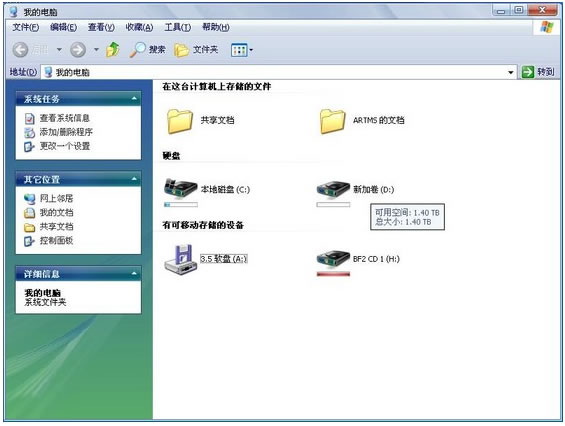Select the Local Disk (C:) drive icon
565x426 pixels.
(181, 188)
